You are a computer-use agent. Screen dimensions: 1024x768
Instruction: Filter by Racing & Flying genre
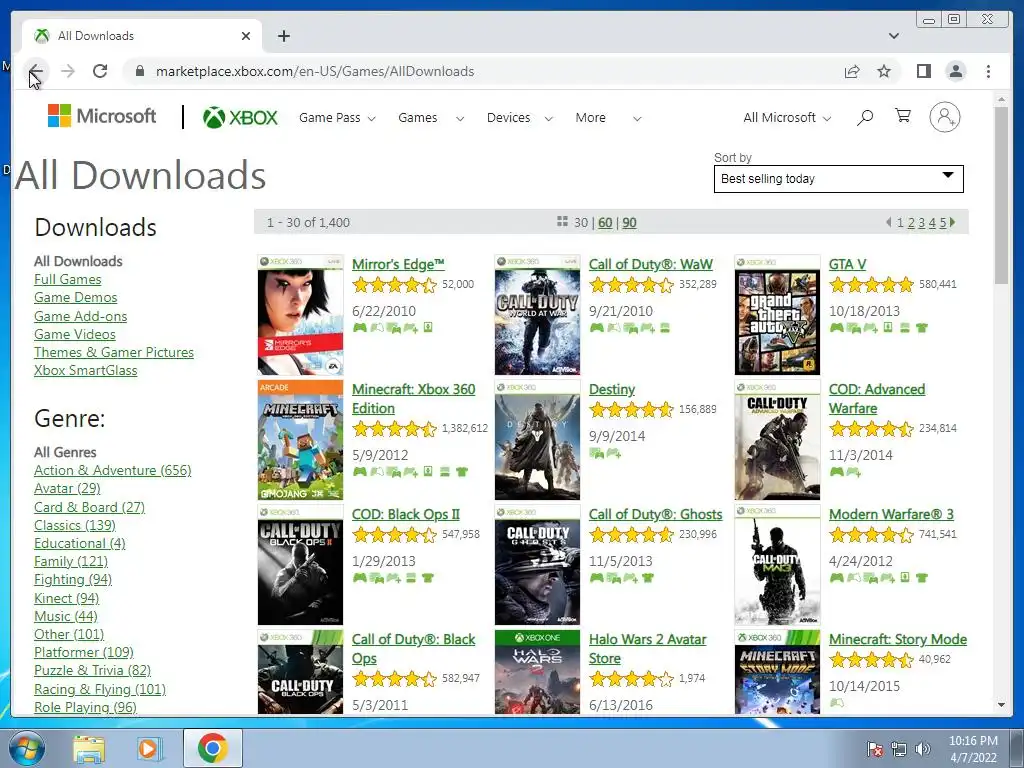(x=100, y=690)
